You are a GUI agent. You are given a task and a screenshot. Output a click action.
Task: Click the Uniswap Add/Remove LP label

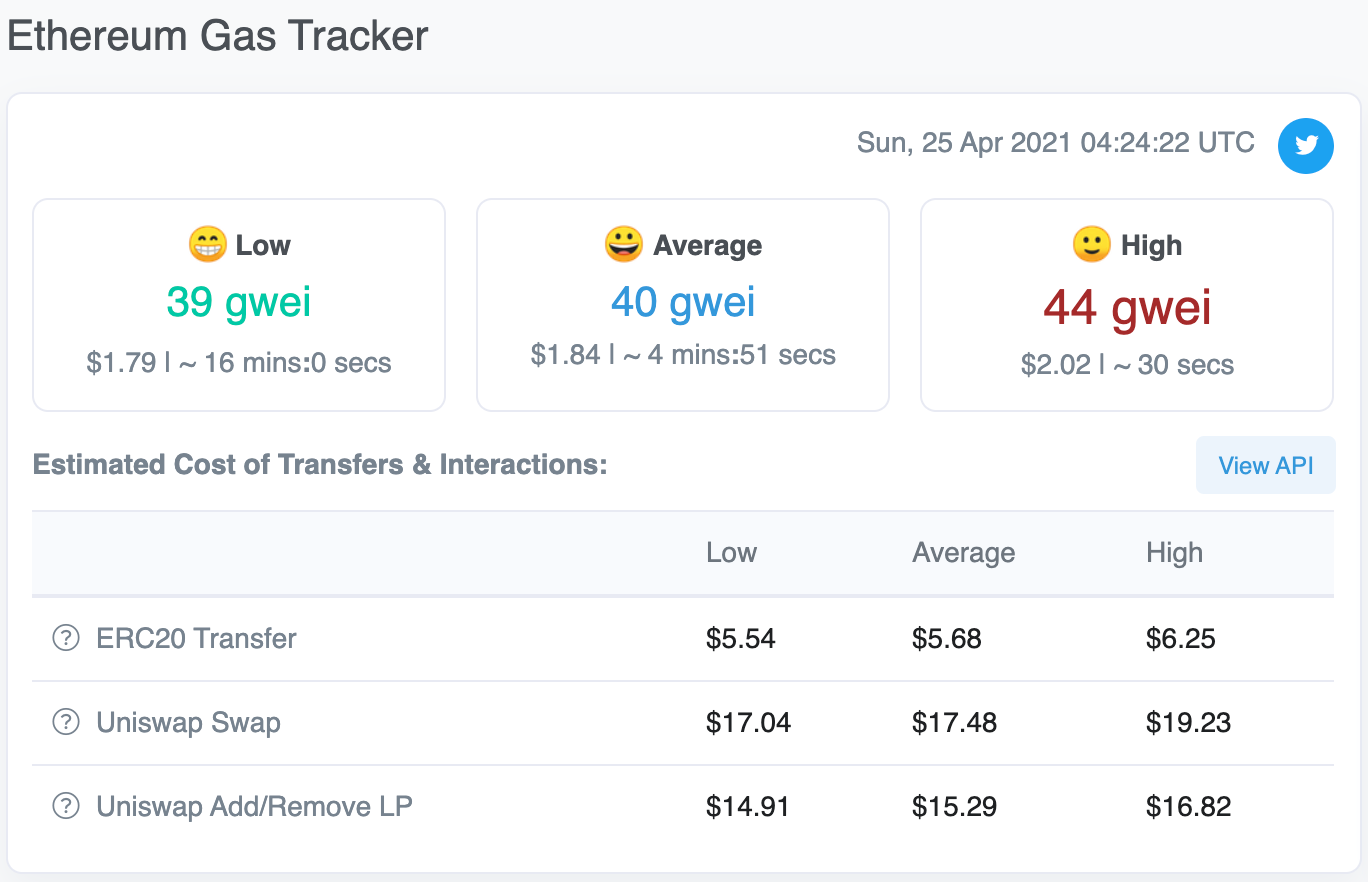point(254,806)
